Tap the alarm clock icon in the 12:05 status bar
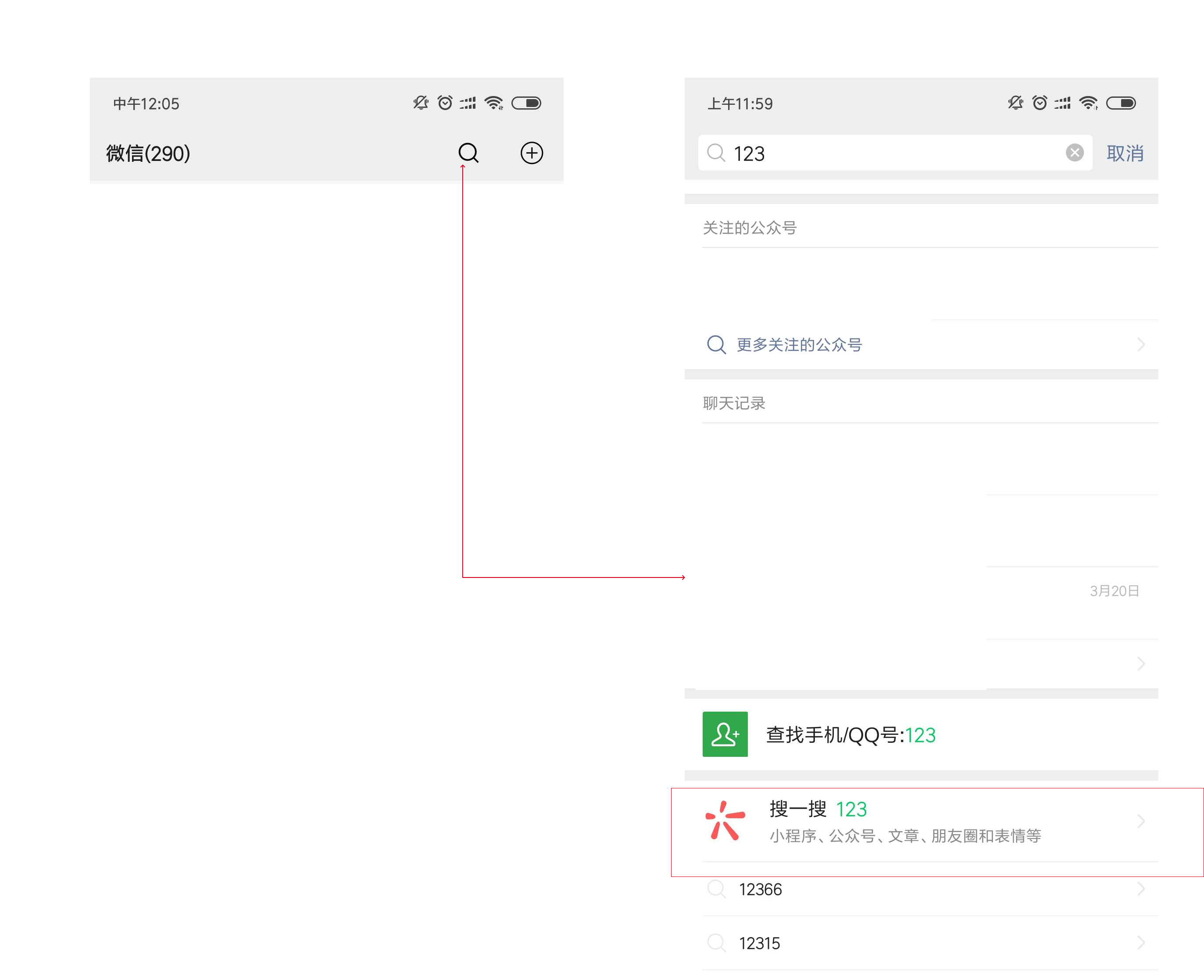 pos(445,103)
